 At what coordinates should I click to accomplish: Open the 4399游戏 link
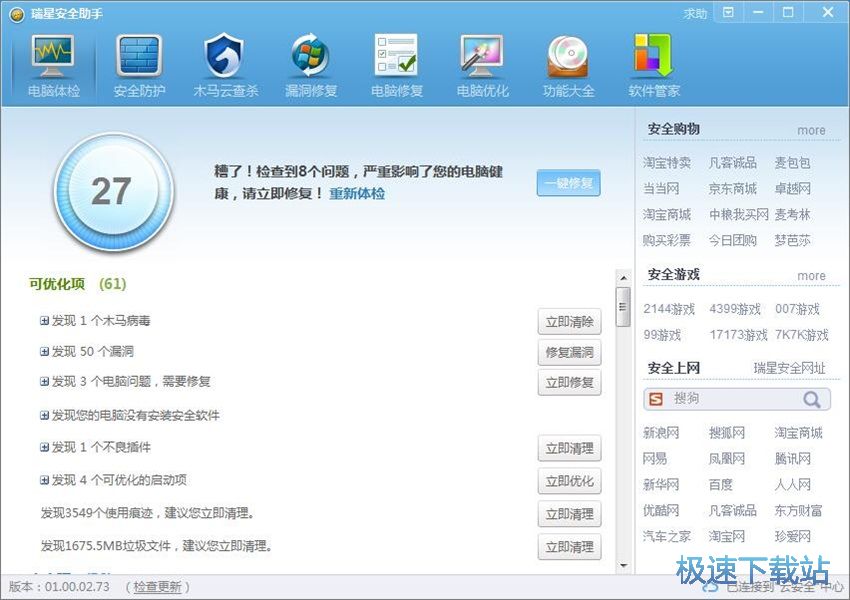[735, 309]
